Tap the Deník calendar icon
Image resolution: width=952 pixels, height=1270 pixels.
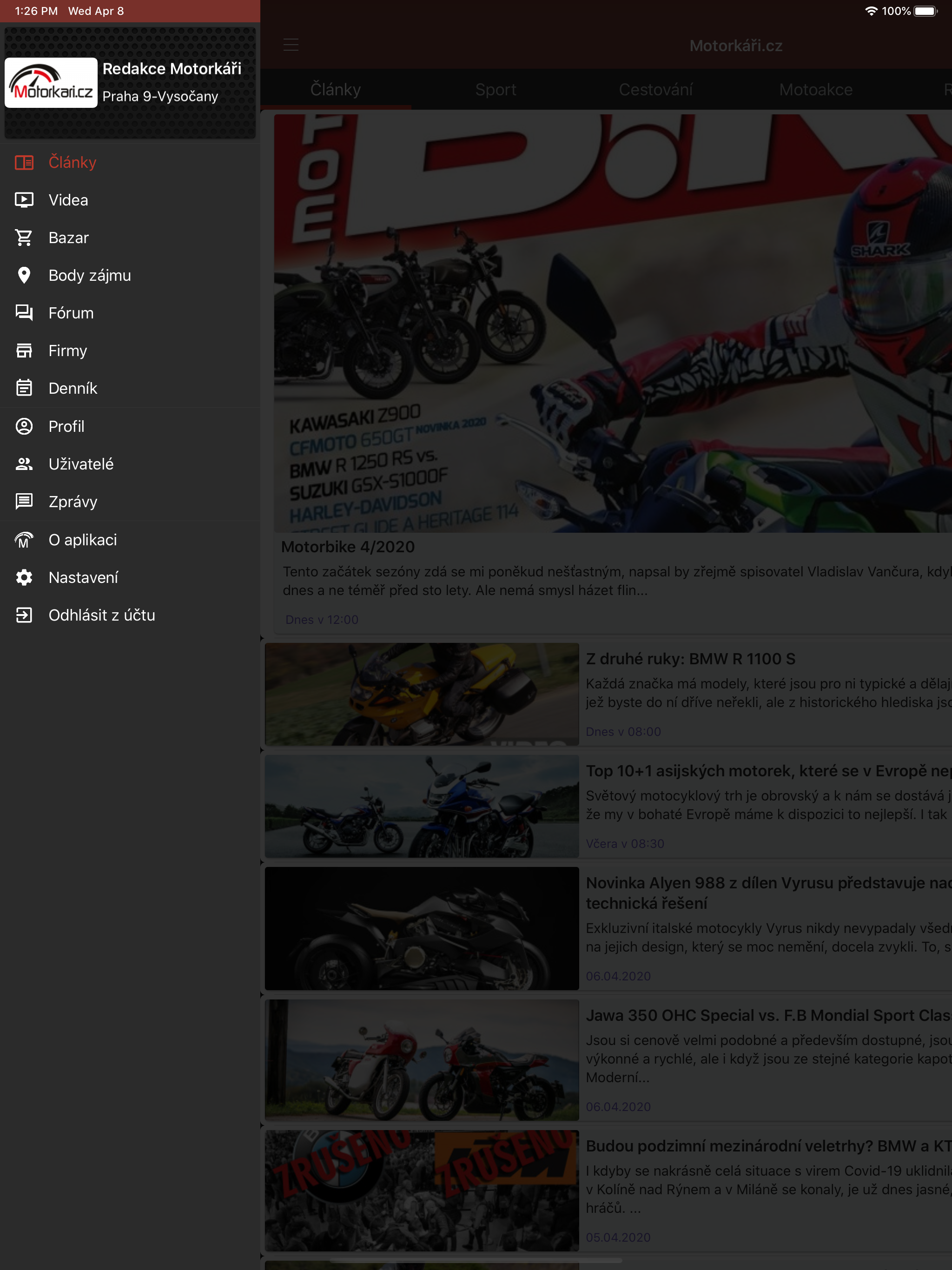(x=24, y=388)
